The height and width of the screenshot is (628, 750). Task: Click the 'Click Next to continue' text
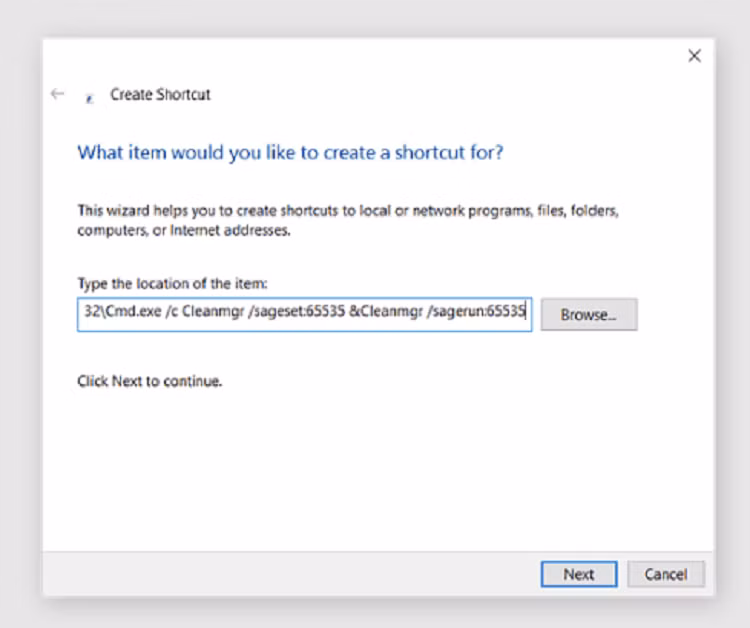[149, 381]
